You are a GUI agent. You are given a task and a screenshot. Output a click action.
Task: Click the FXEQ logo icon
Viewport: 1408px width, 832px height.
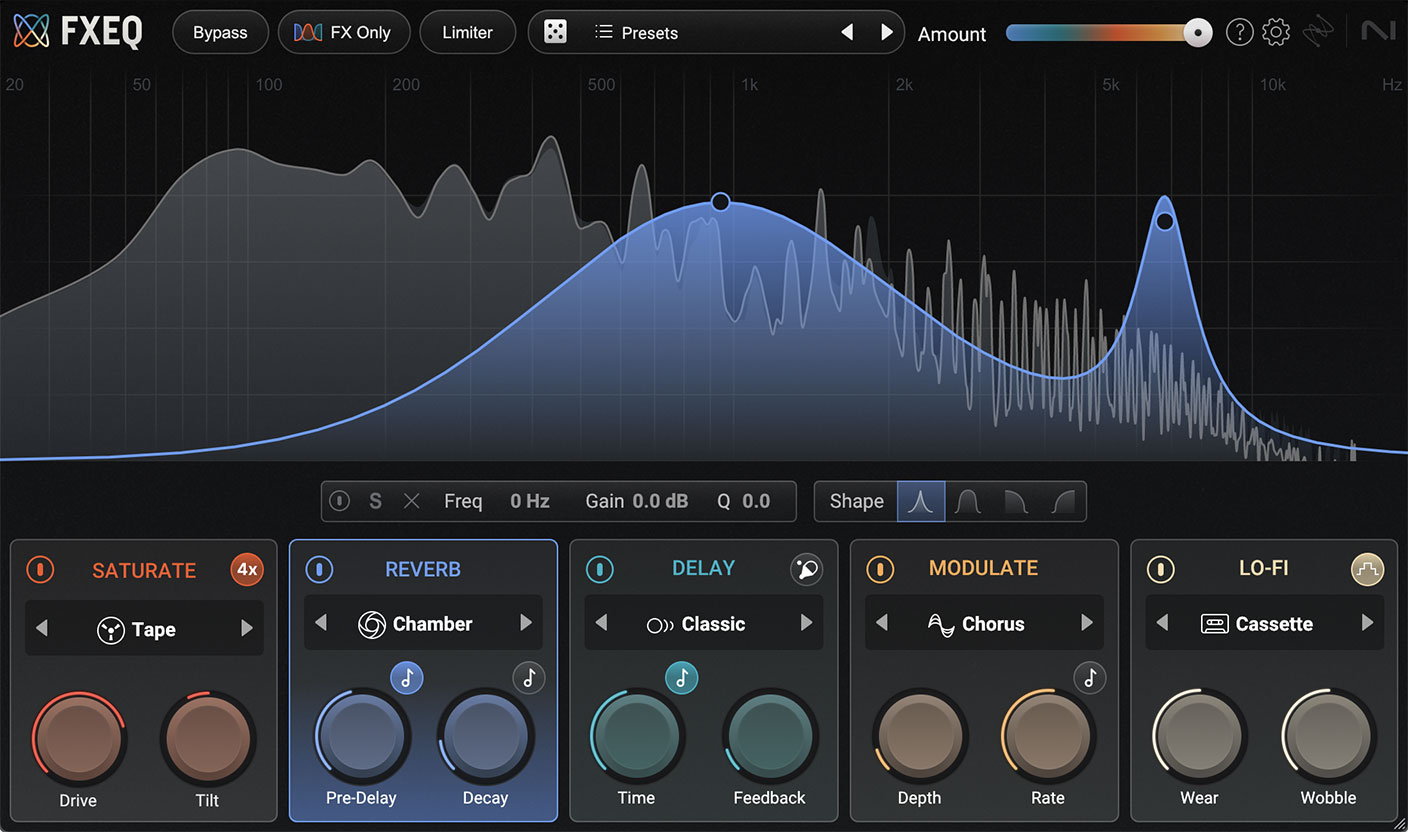(x=31, y=32)
